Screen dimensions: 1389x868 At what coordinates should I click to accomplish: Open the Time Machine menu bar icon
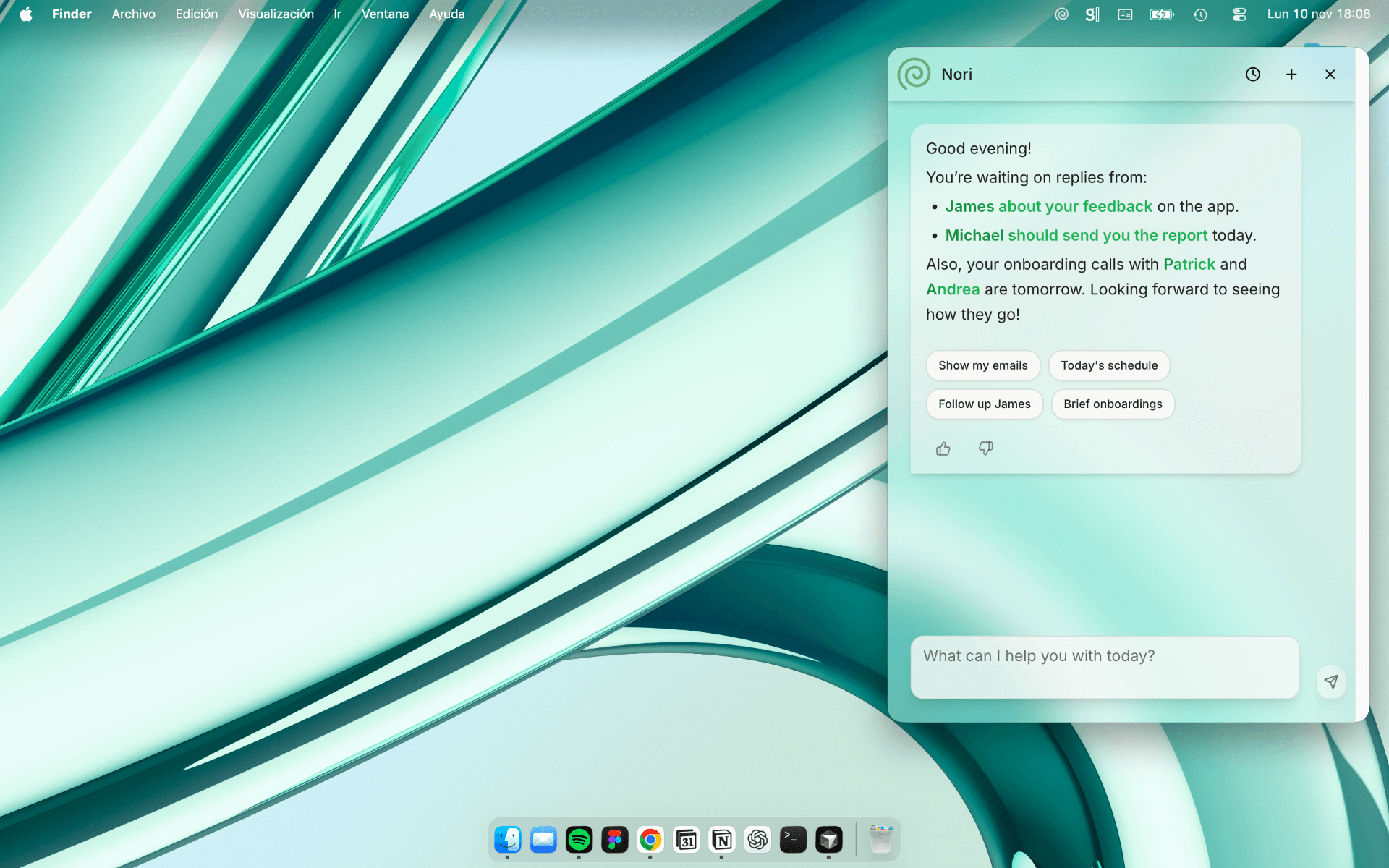pos(1200,14)
